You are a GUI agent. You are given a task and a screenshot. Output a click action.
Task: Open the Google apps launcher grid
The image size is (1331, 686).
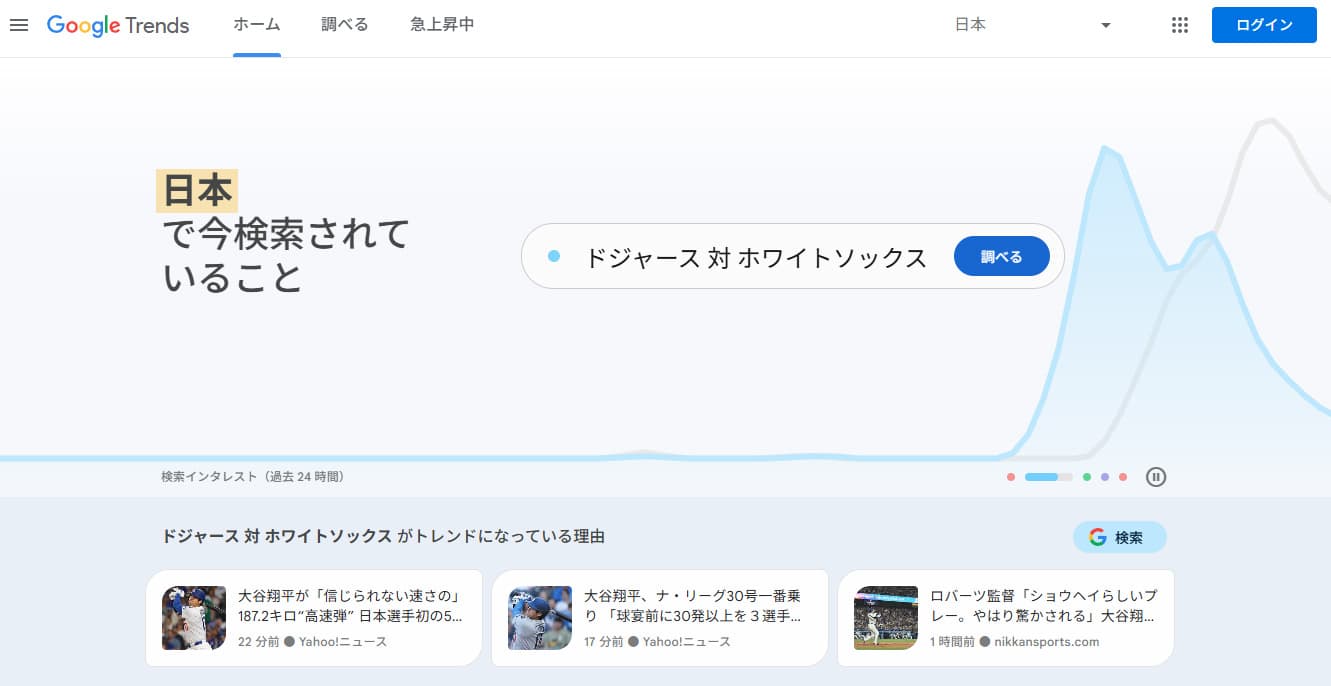1179,25
